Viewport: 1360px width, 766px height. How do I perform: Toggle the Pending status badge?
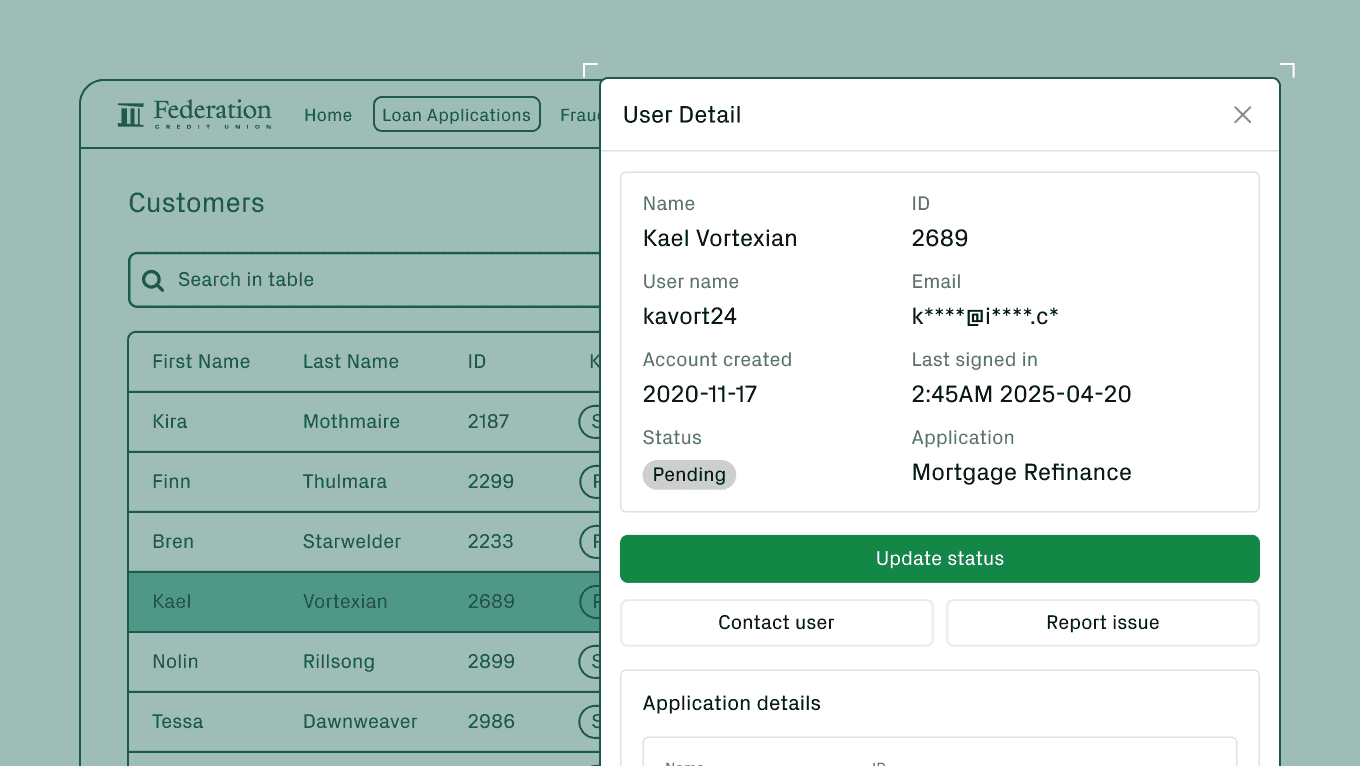coord(689,474)
